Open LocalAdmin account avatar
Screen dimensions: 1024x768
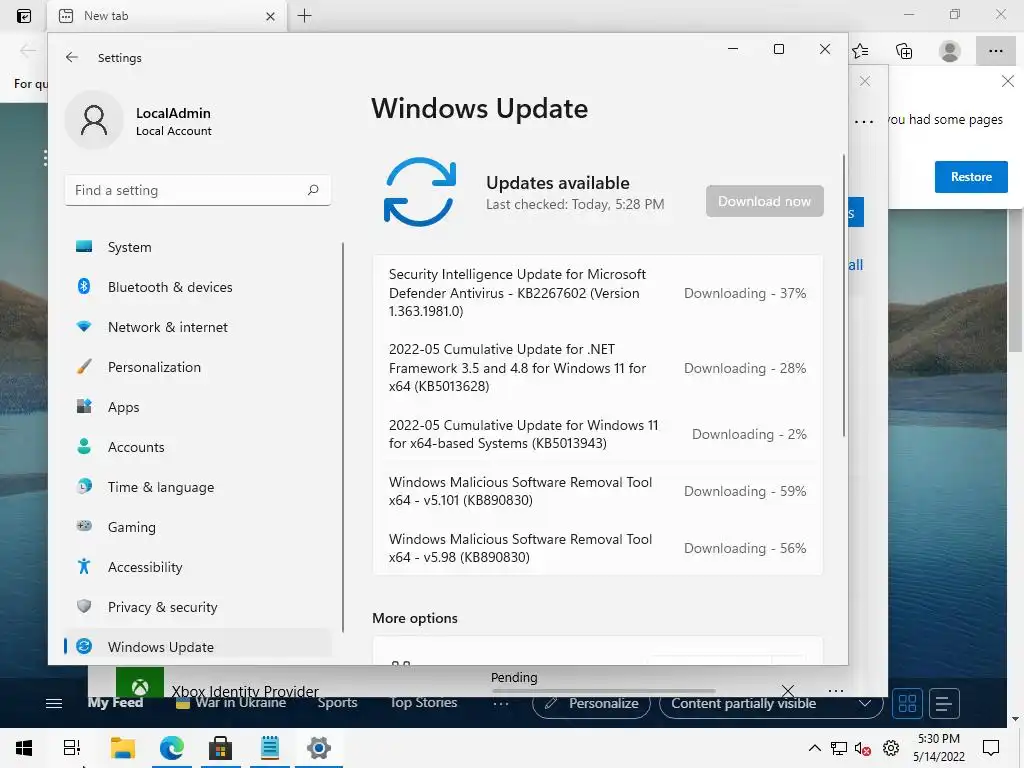(94, 120)
